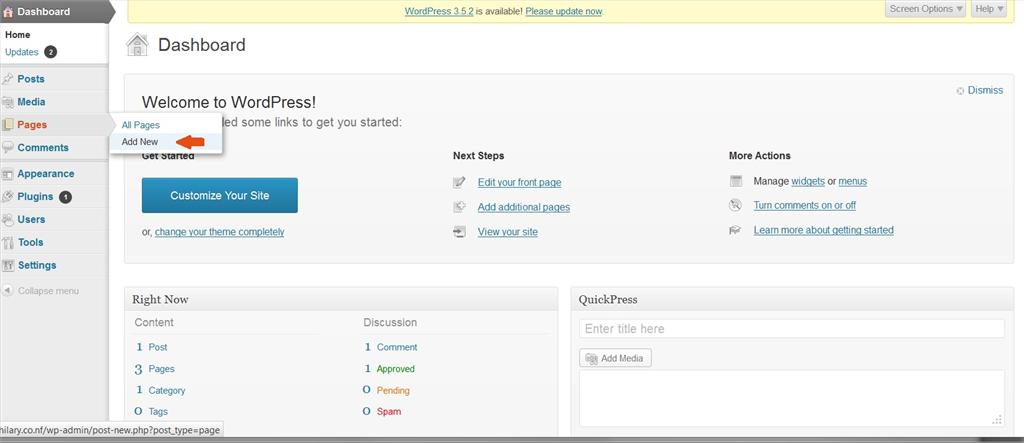The height and width of the screenshot is (443, 1024).
Task: Follow the WordPress 3.5.2 link
Action: (x=439, y=11)
